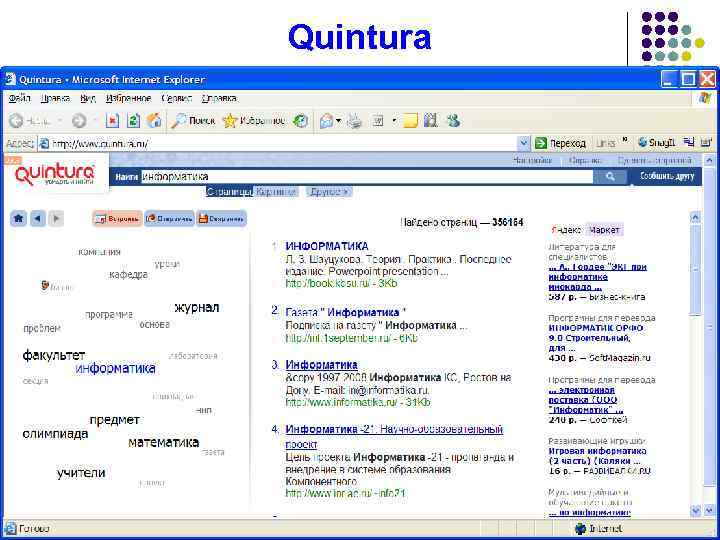Click the yellow note Discuss toolbar icon
The image size is (720, 540).
click(x=410, y=121)
